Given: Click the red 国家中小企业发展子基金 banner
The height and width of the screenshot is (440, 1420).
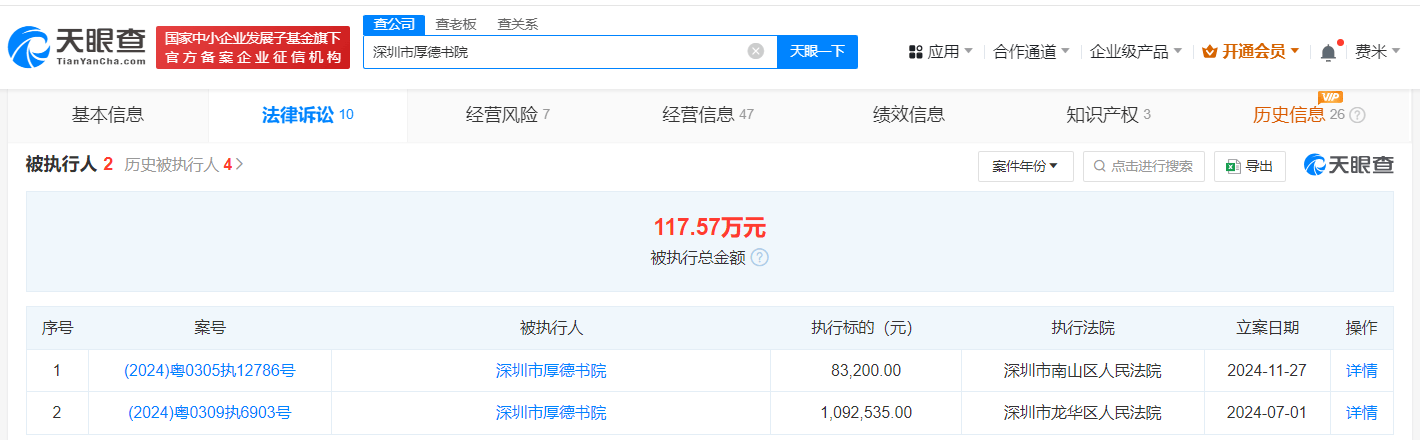Looking at the screenshot, I should click(x=253, y=47).
